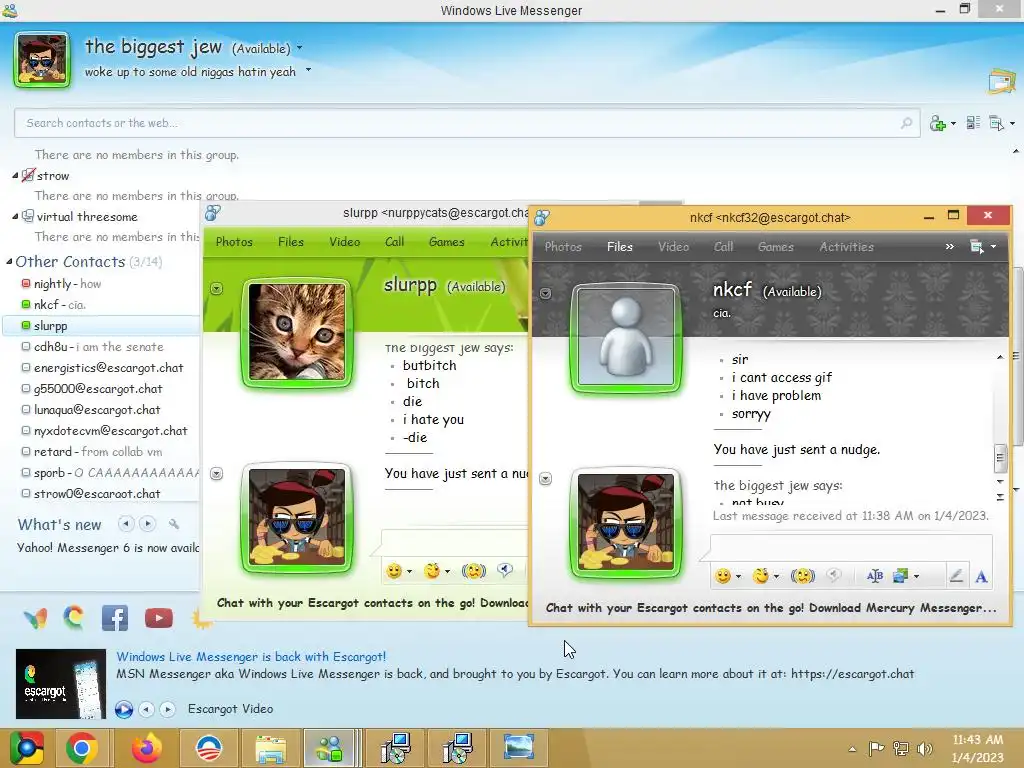Click the wrench options icon in What's new
The width and height of the screenshot is (1024, 768).
(x=174, y=524)
